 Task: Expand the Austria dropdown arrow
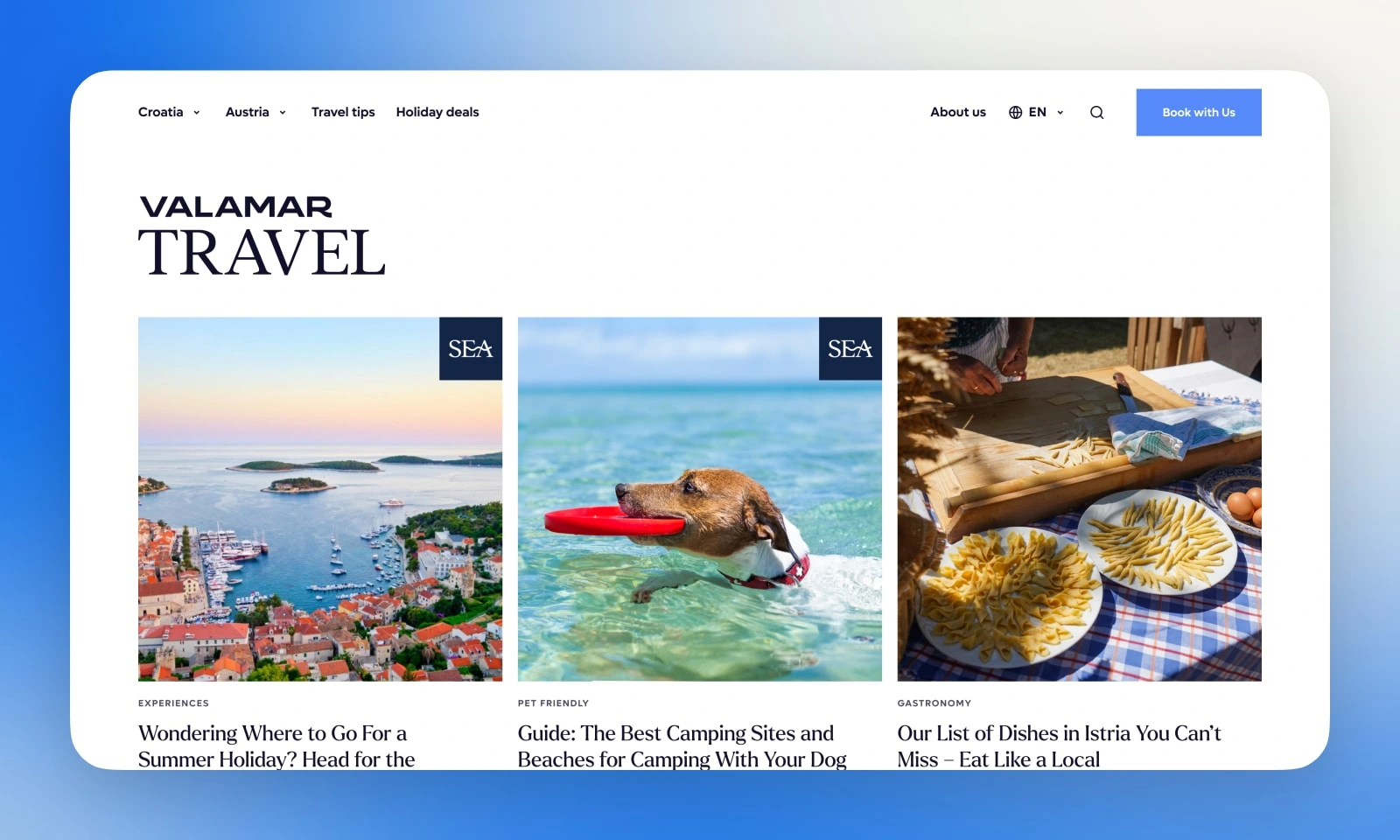(x=283, y=112)
